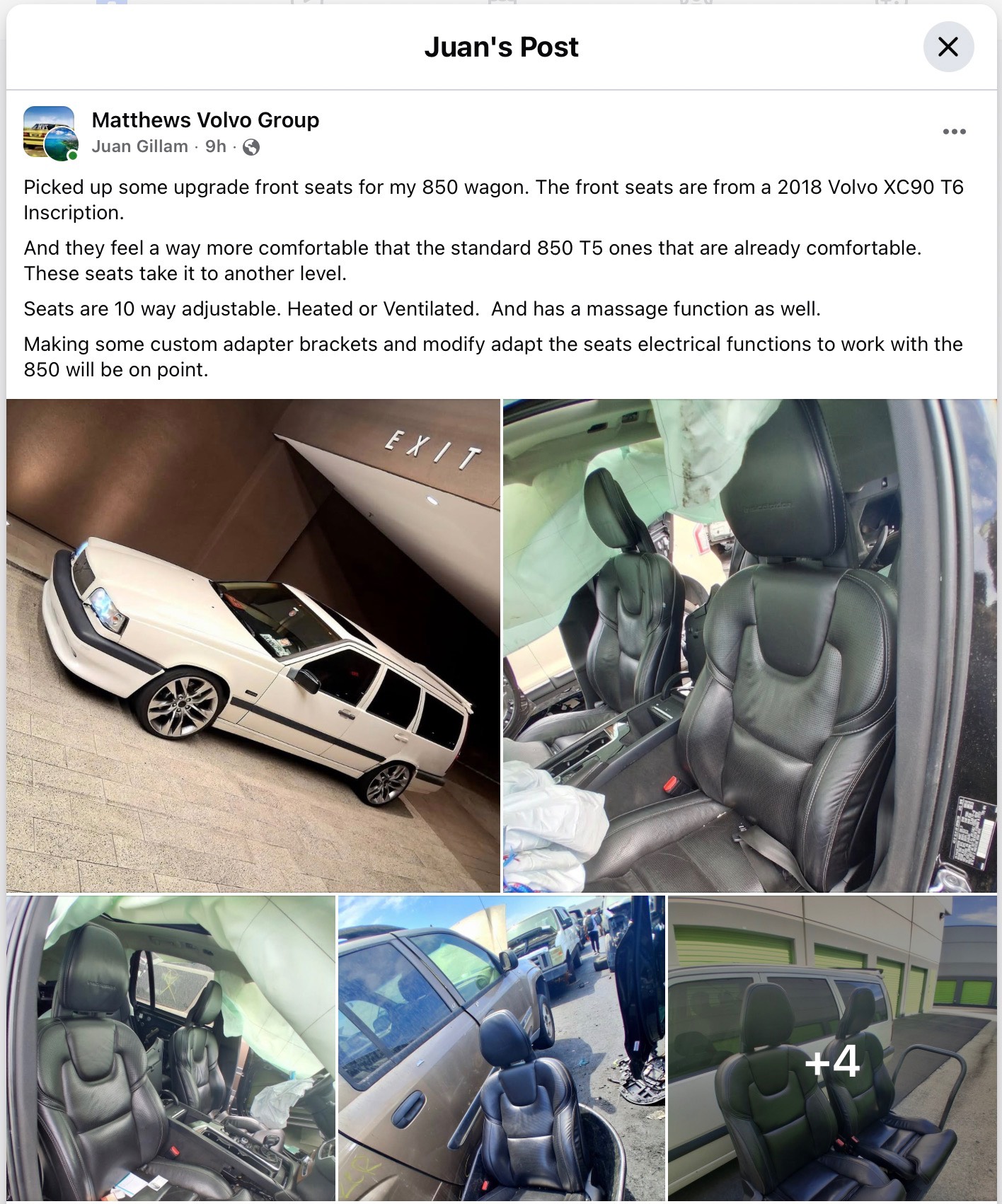Viewport: 1002px width, 1204px height.
Task: Click the text about custom adapter brackets
Action: tap(493, 357)
